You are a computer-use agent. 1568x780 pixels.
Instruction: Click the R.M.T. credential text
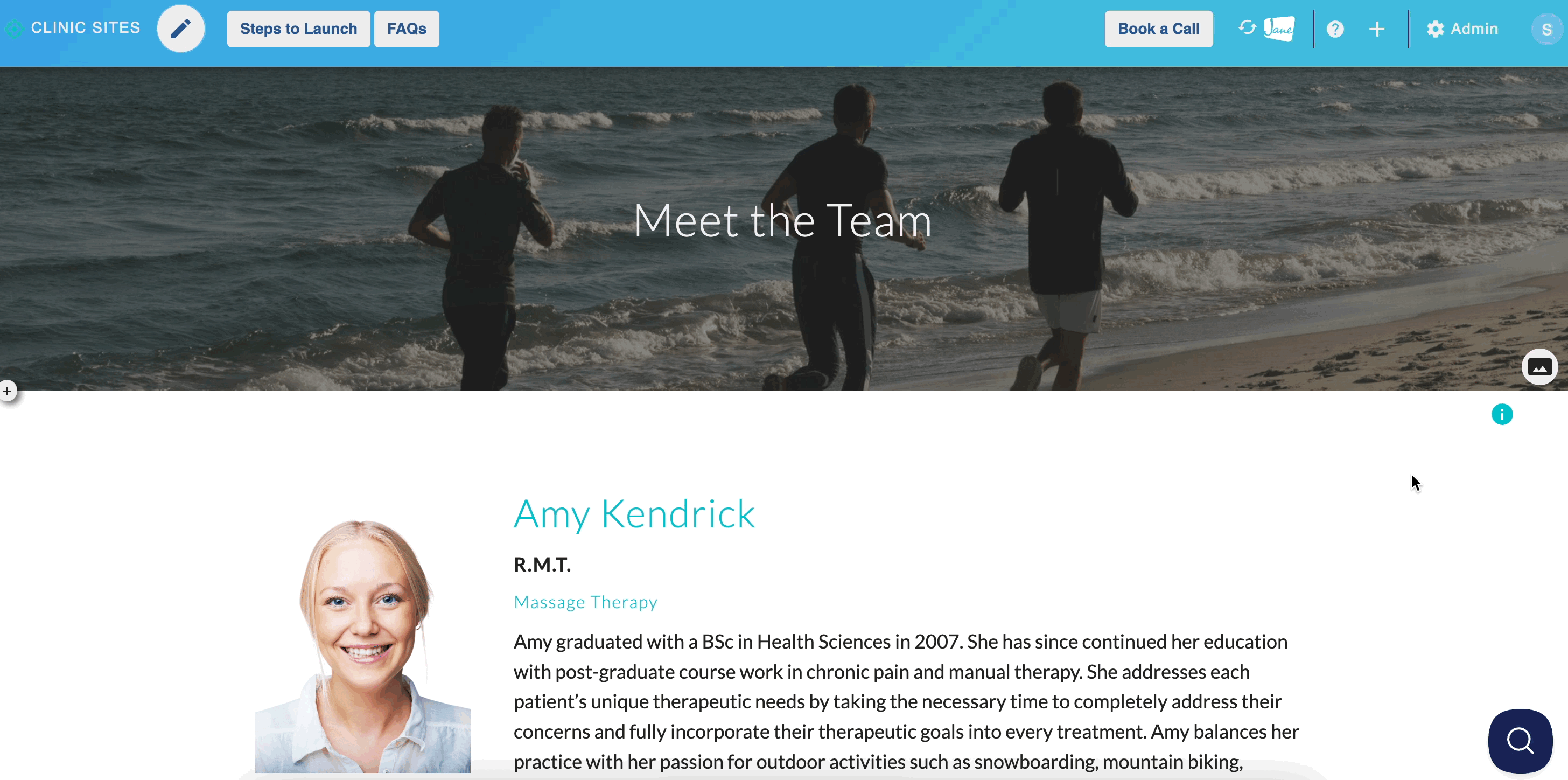pyautogui.click(x=542, y=565)
